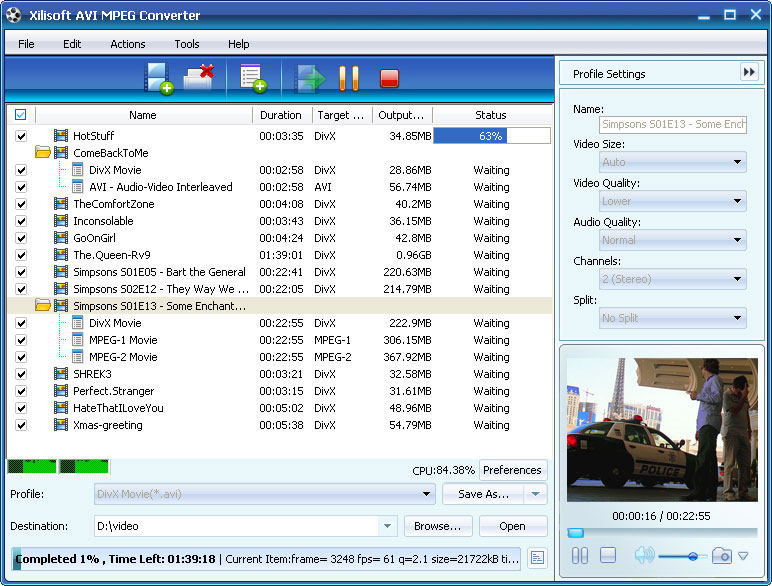The height and width of the screenshot is (586, 772).
Task: Open the Tools menu
Action: tap(187, 44)
